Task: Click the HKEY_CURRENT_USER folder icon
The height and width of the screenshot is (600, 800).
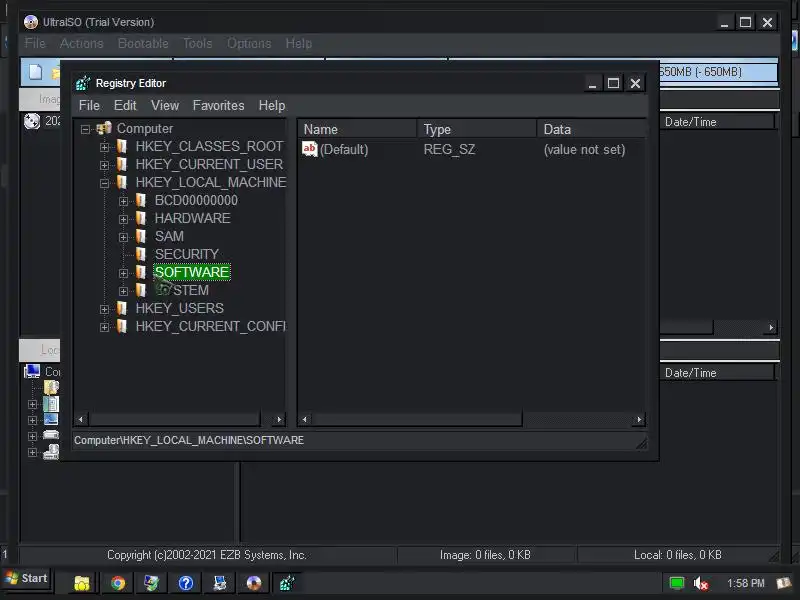Action: pyautogui.click(x=121, y=164)
